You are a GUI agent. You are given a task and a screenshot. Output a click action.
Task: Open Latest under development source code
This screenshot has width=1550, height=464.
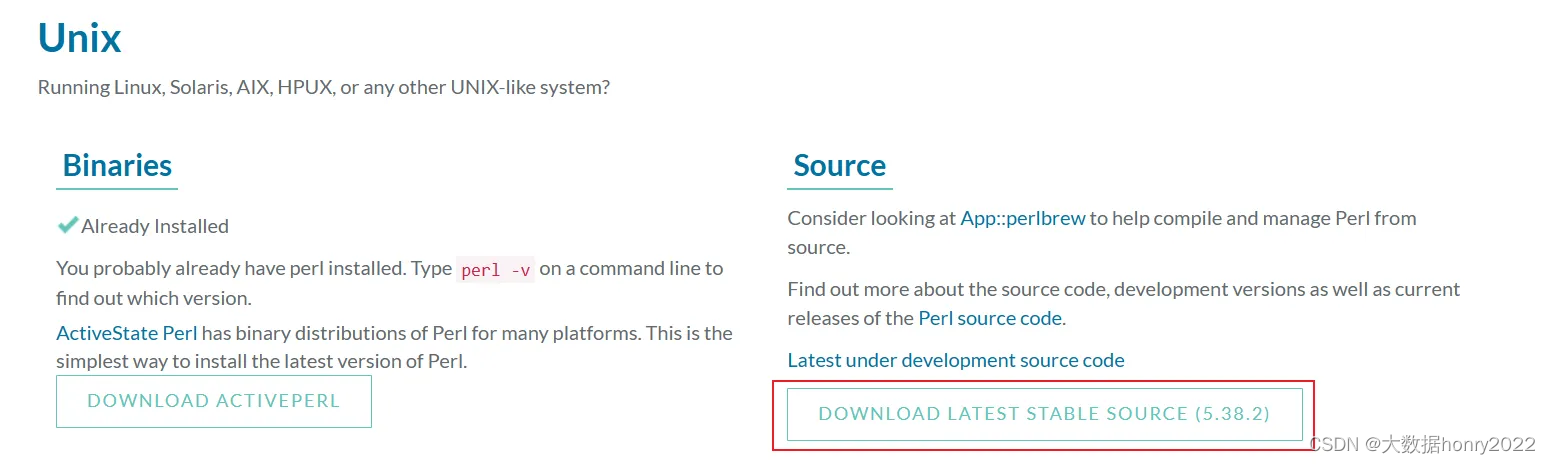tap(956, 360)
